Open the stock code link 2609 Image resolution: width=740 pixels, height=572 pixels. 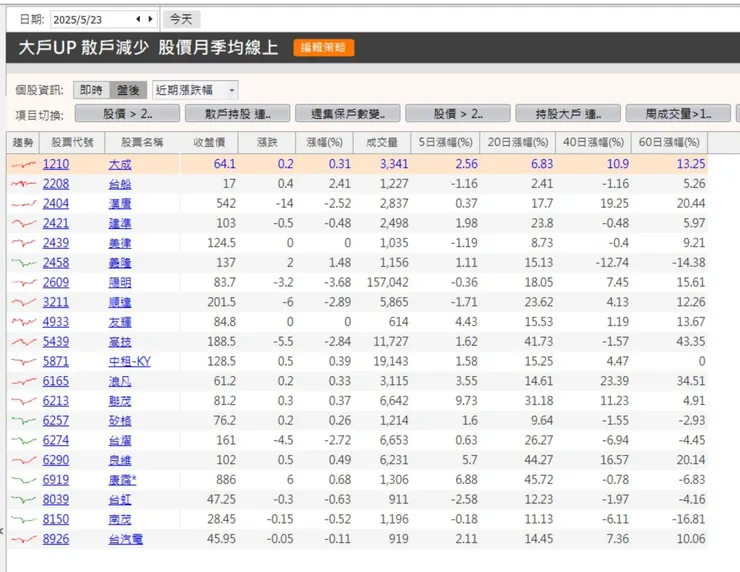(x=56, y=283)
